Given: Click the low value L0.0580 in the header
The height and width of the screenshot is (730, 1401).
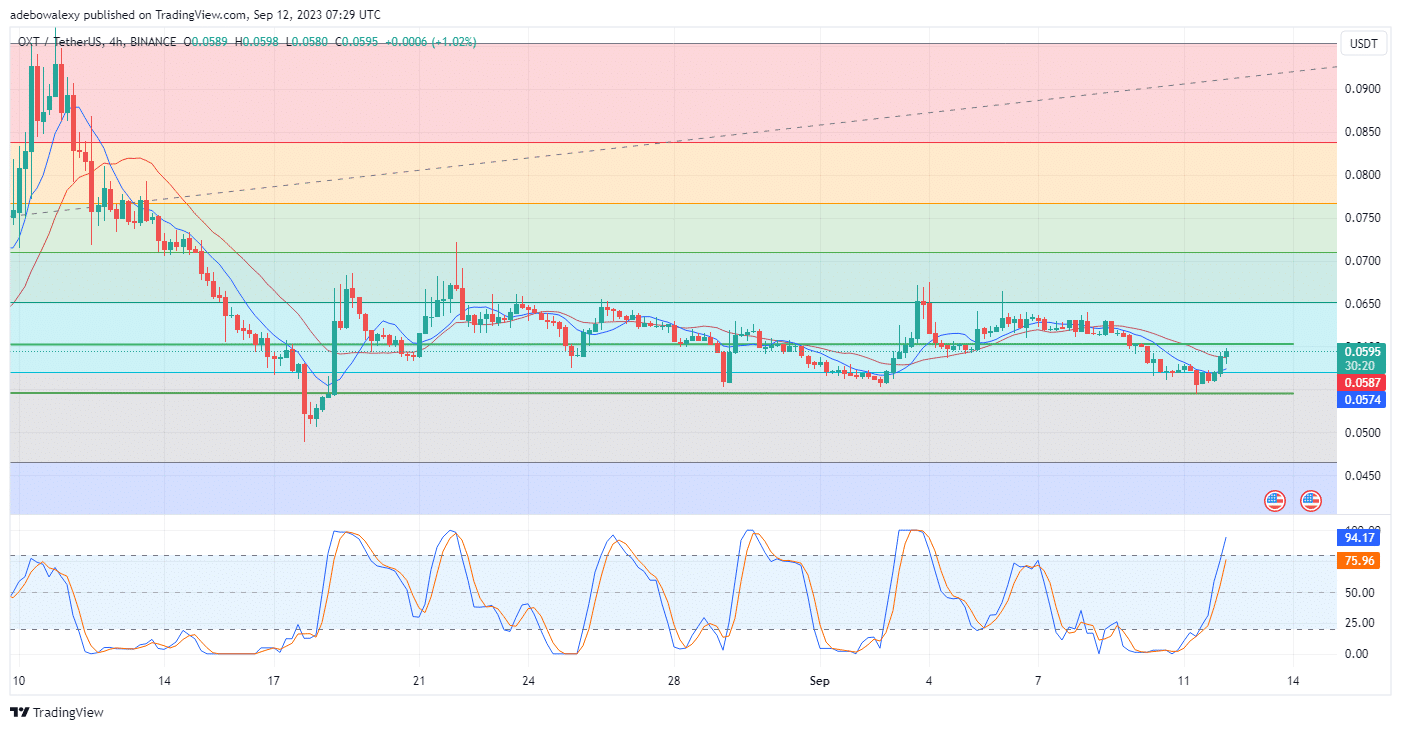Looking at the screenshot, I should (307, 42).
